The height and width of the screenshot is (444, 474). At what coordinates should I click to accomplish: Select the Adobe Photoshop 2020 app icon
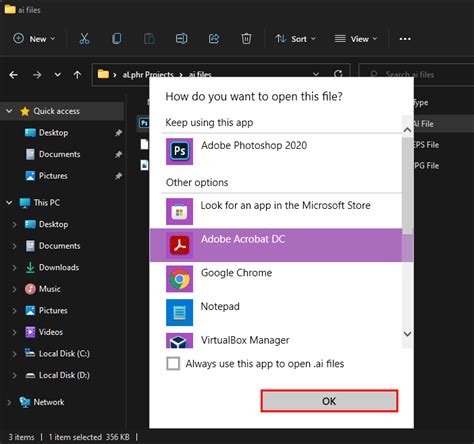[179, 151]
